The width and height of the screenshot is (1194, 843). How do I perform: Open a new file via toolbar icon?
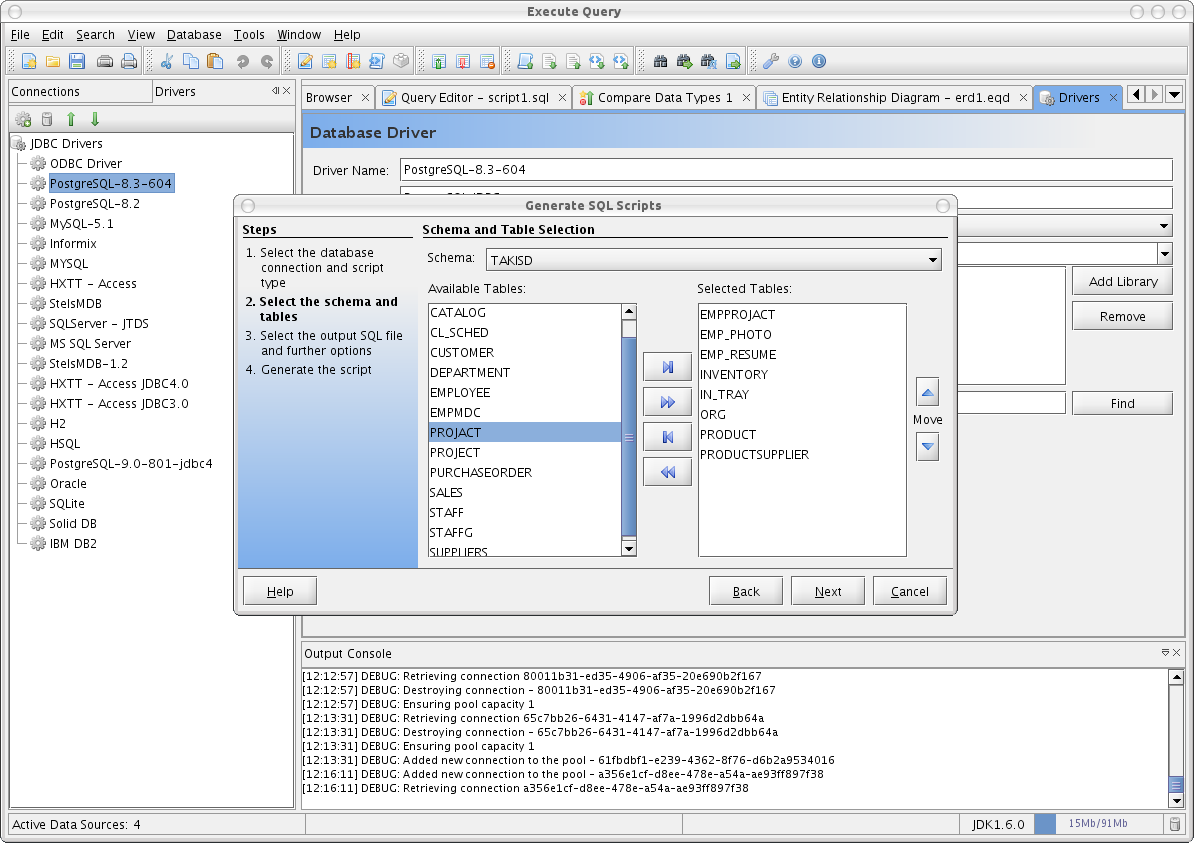point(28,61)
